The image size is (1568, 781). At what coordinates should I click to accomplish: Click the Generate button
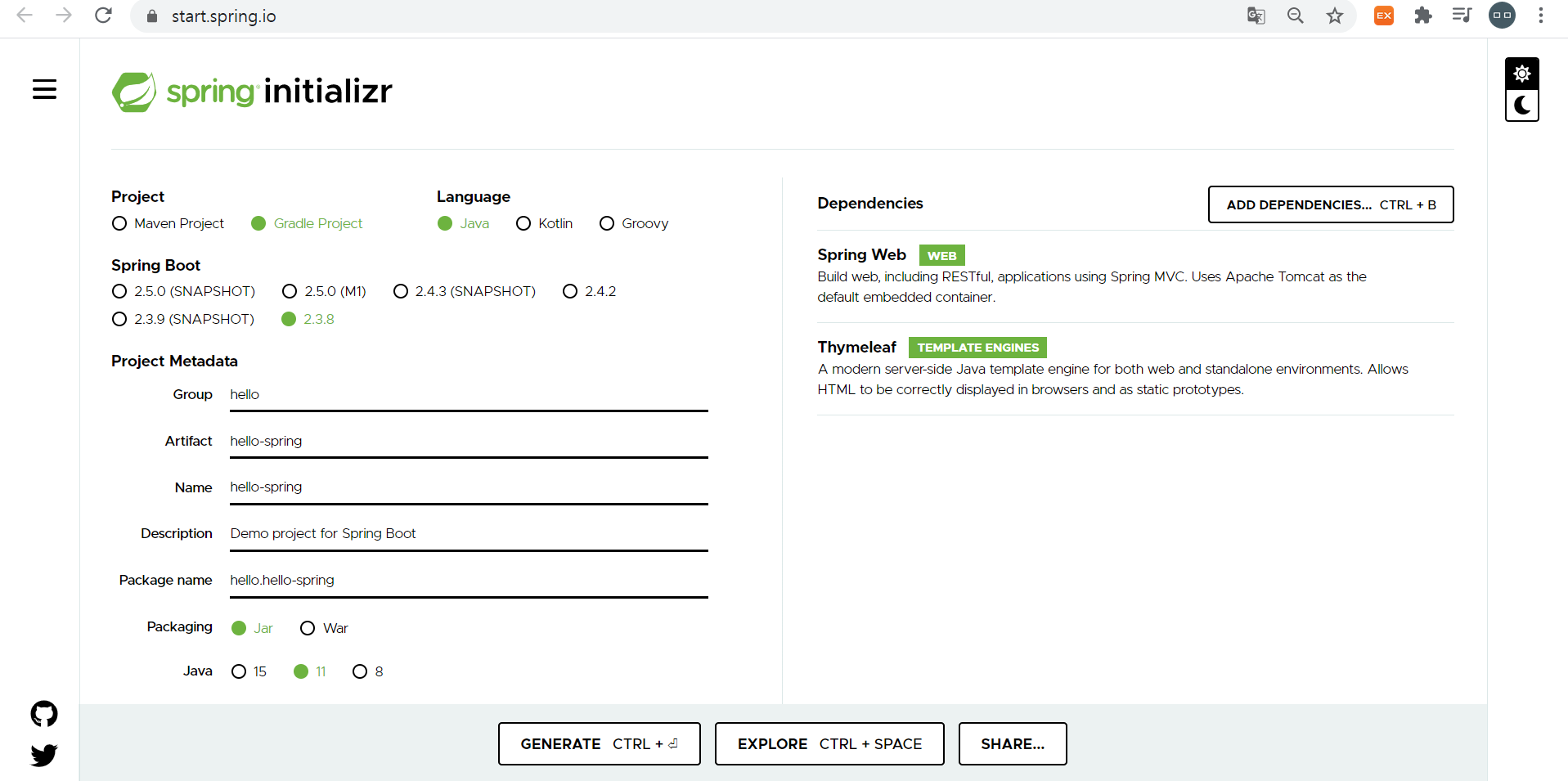coord(600,743)
